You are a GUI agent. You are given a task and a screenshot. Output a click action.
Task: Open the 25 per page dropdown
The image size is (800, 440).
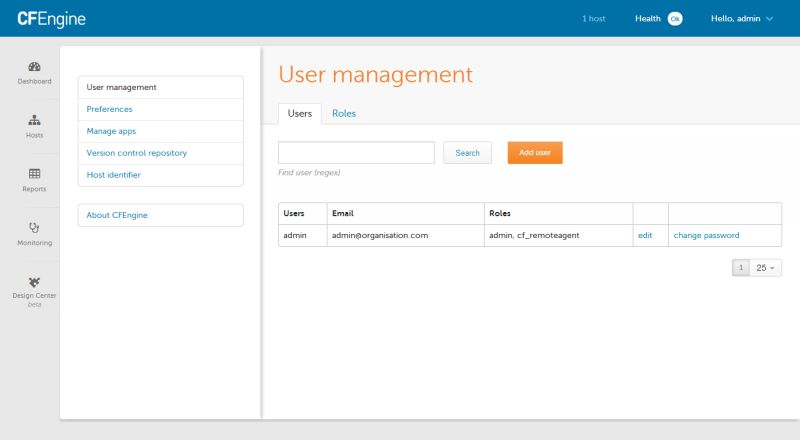click(765, 268)
